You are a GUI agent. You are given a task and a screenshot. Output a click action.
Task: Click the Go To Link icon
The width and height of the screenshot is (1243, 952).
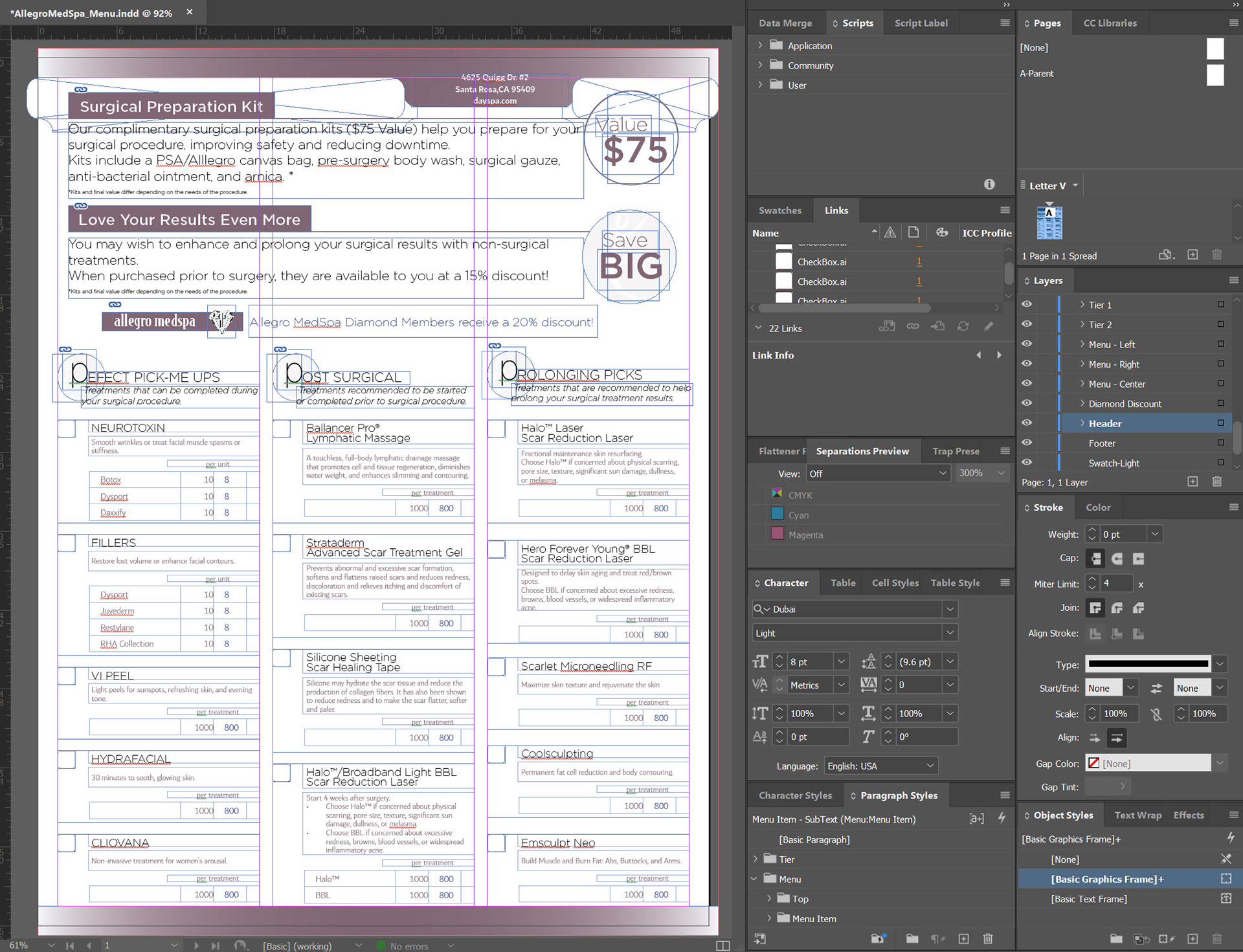point(938,327)
